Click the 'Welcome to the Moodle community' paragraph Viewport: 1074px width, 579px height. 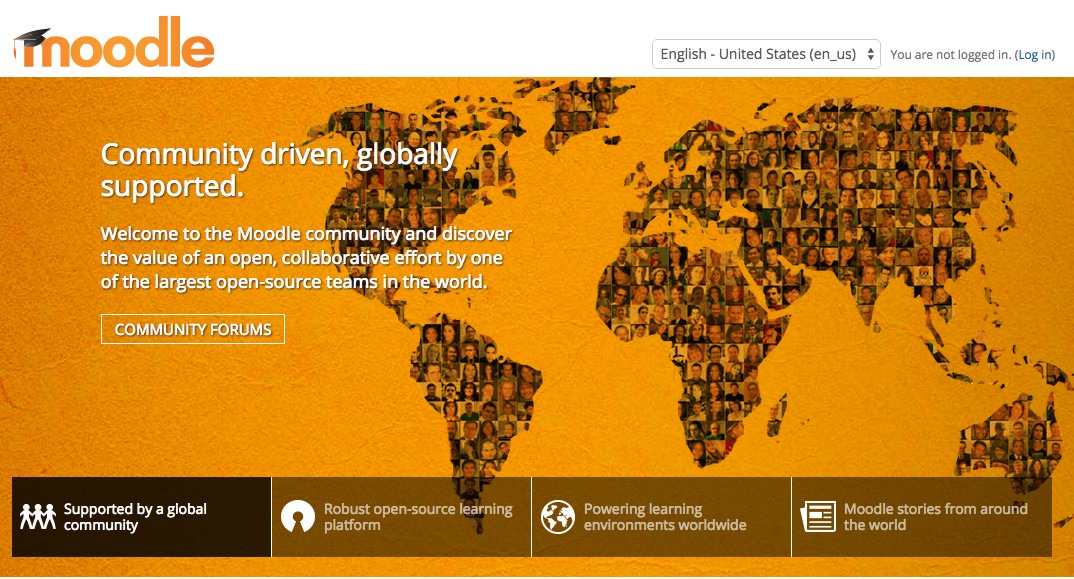[306, 258]
